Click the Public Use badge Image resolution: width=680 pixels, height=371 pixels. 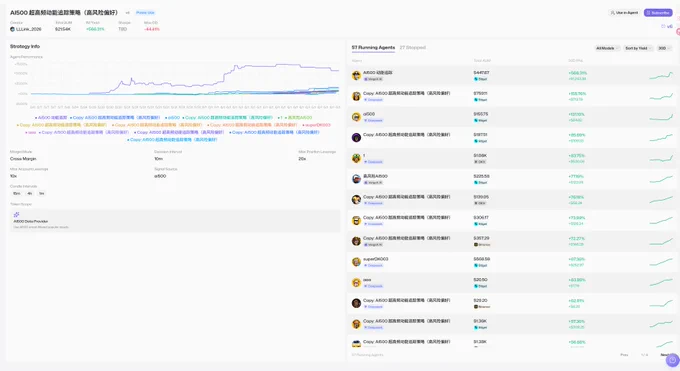(x=145, y=13)
